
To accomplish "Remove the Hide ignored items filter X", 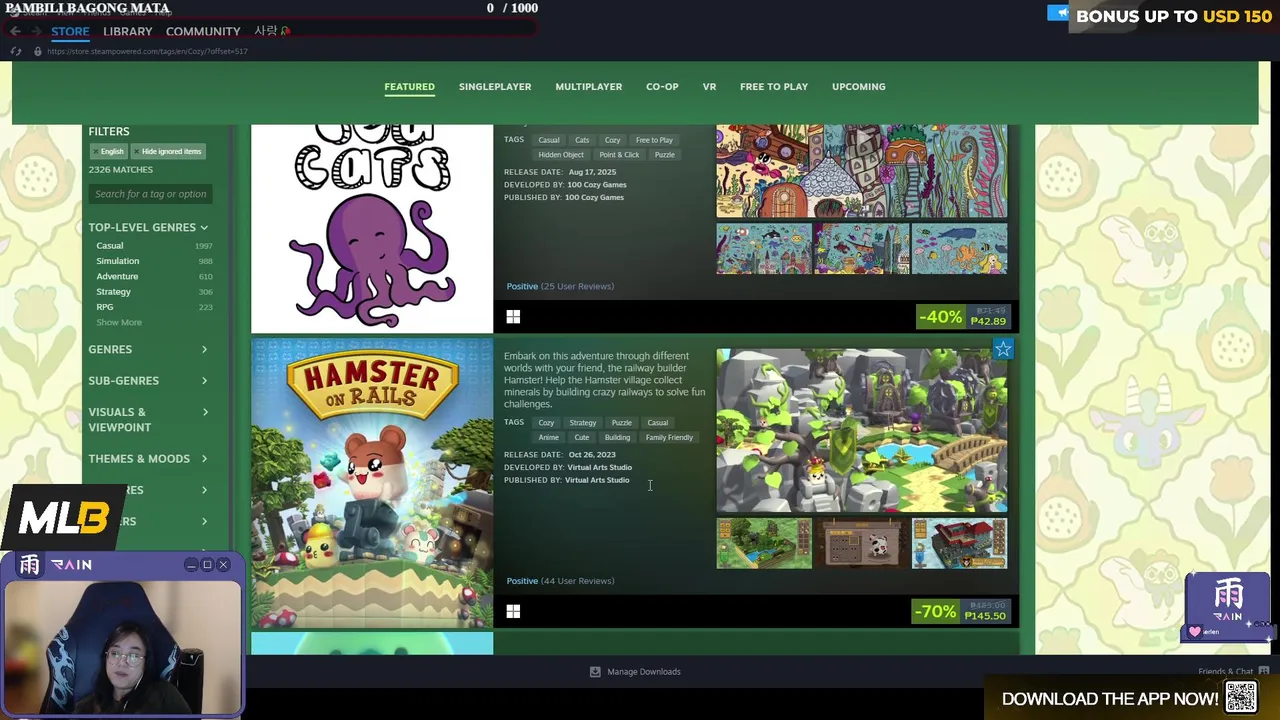I will (x=136, y=152).
